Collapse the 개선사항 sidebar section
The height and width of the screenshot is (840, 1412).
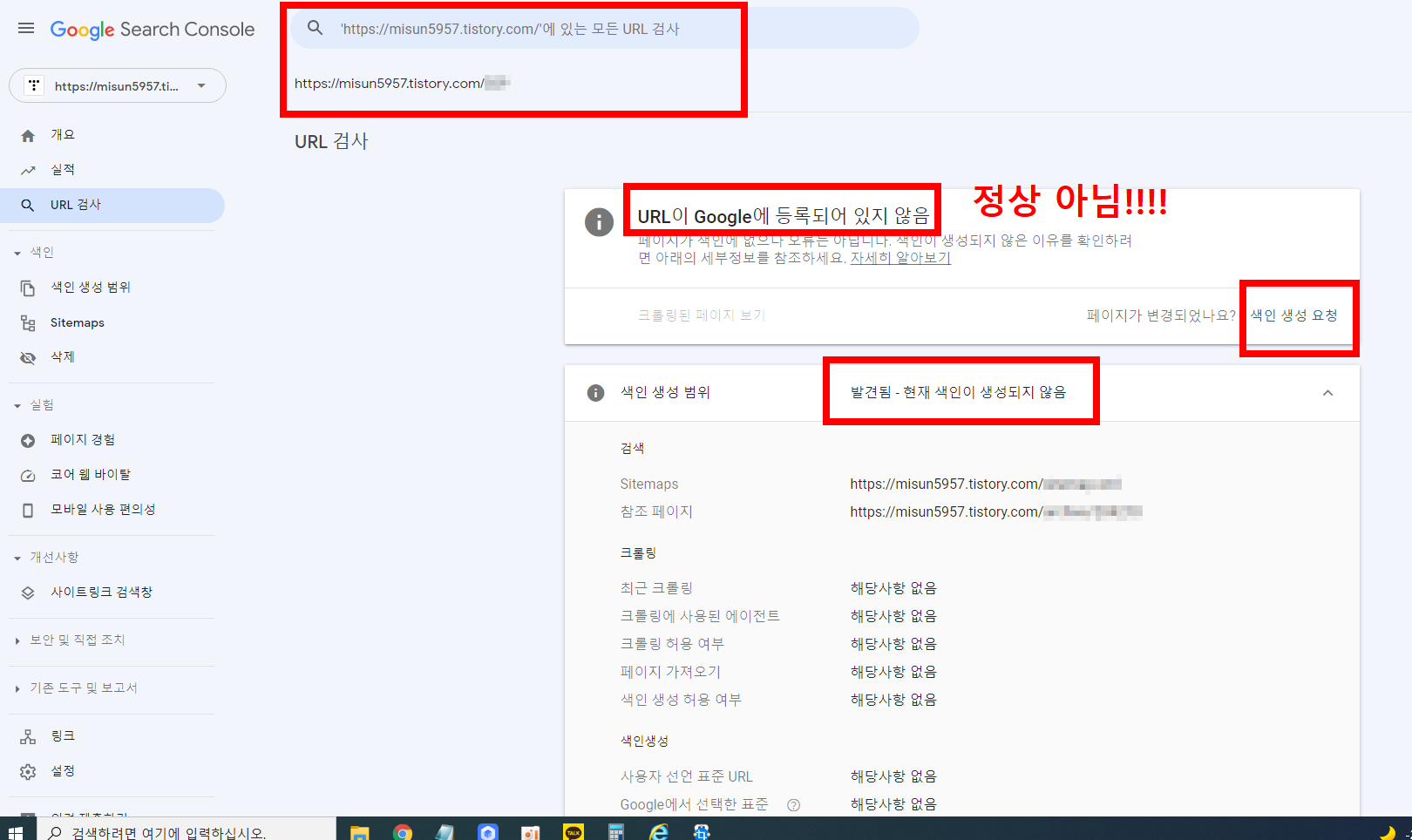pyautogui.click(x=45, y=558)
